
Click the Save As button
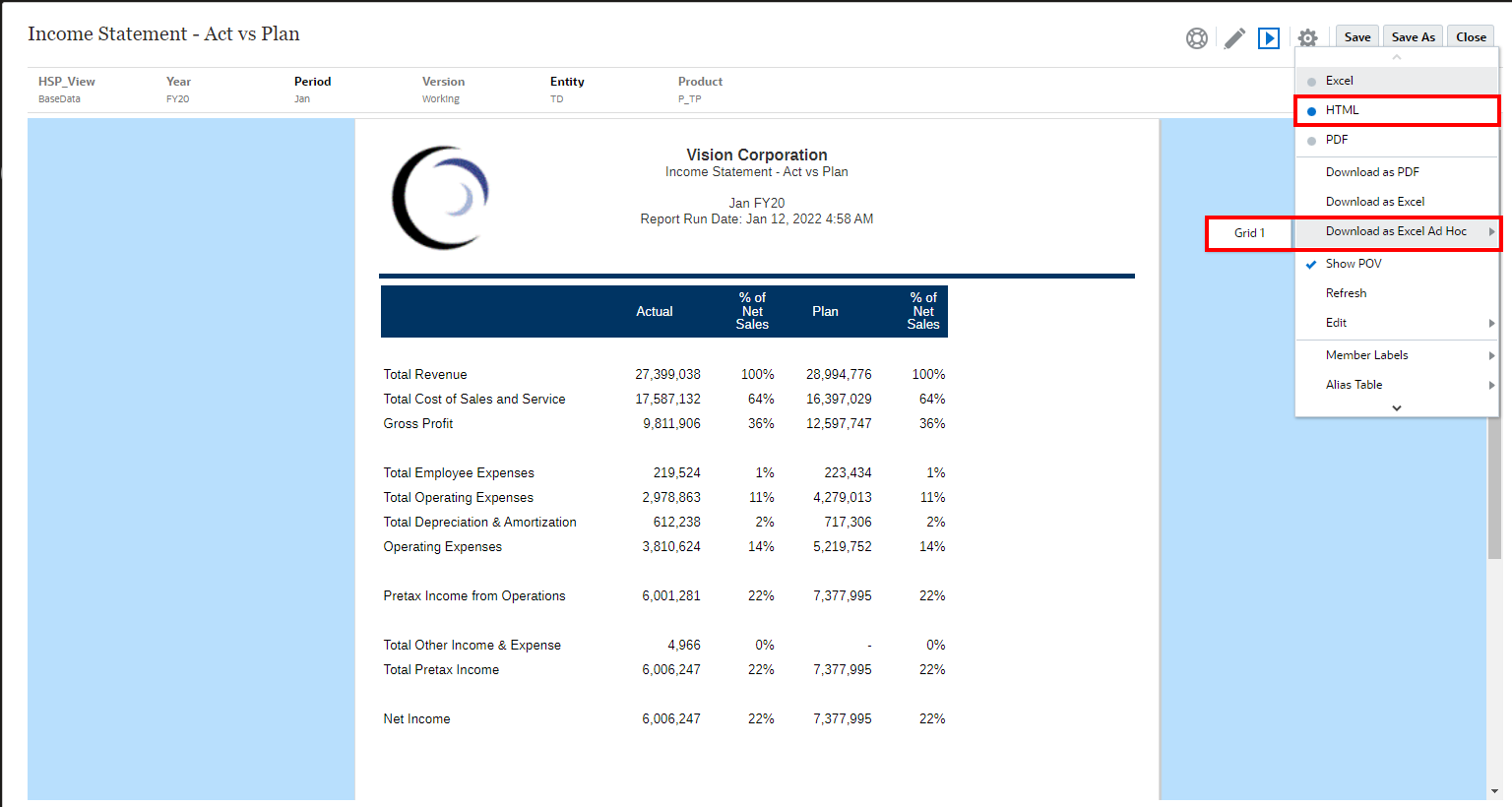point(1413,35)
